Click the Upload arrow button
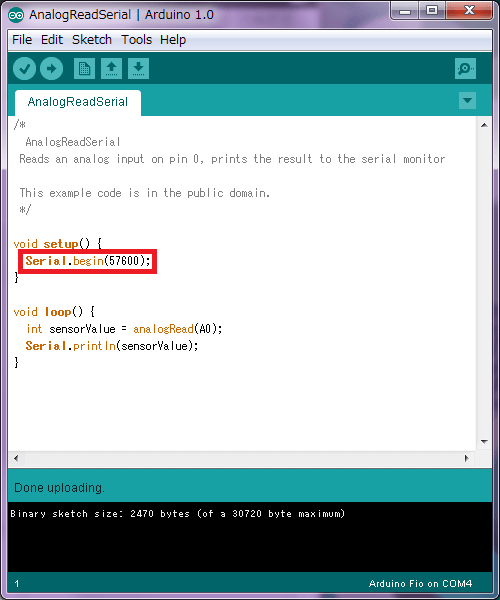Viewport: 500px width, 600px height. (x=52, y=69)
